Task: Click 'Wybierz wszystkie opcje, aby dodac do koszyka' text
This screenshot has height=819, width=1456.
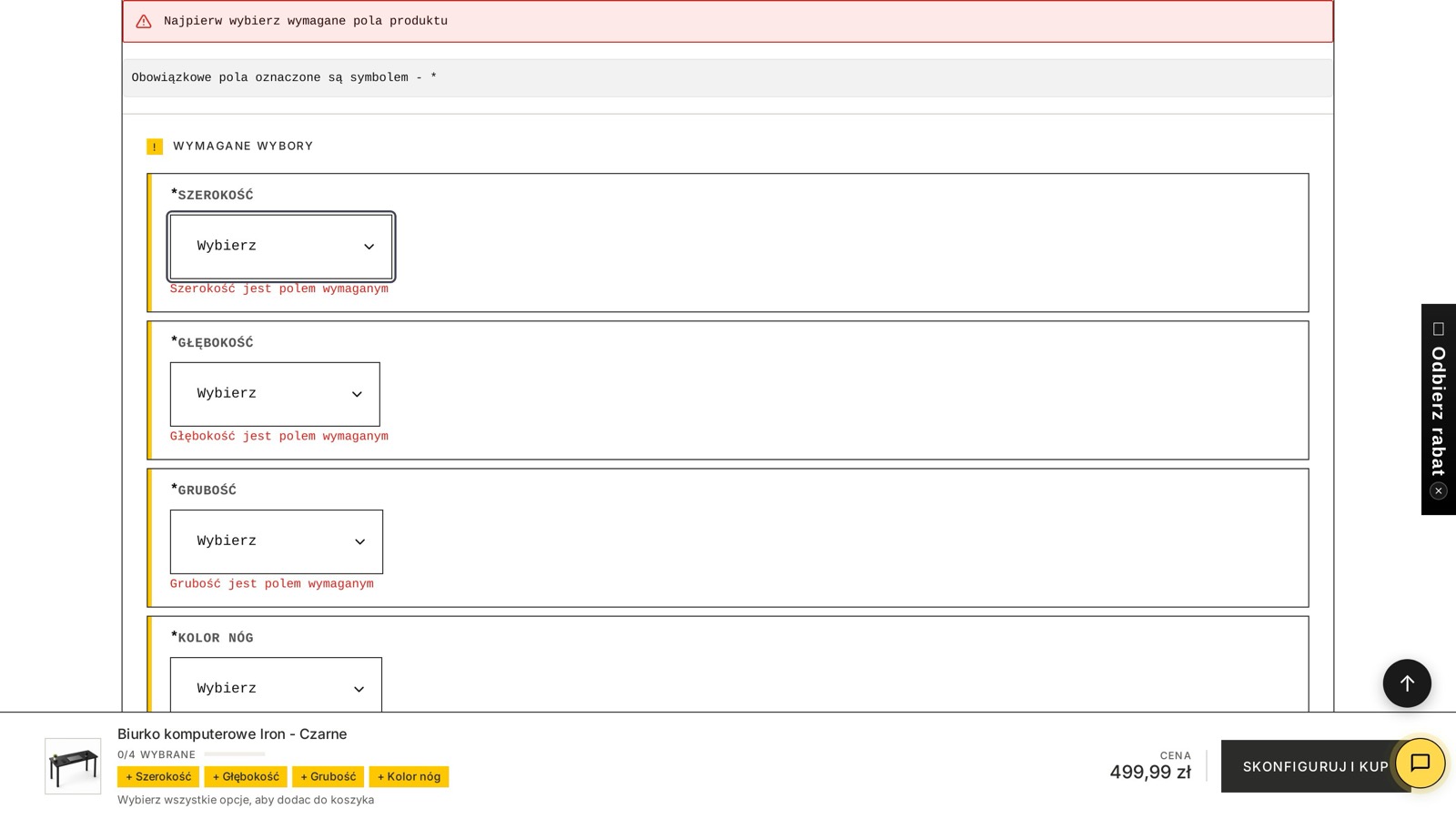Action: point(246,800)
